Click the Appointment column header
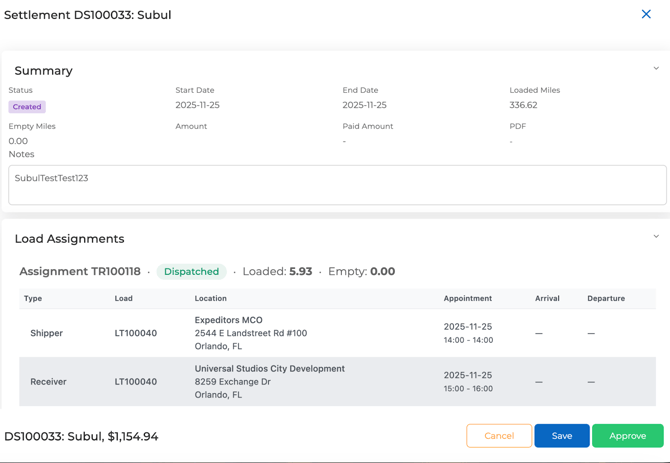This screenshot has width=670, height=463. 467,298
